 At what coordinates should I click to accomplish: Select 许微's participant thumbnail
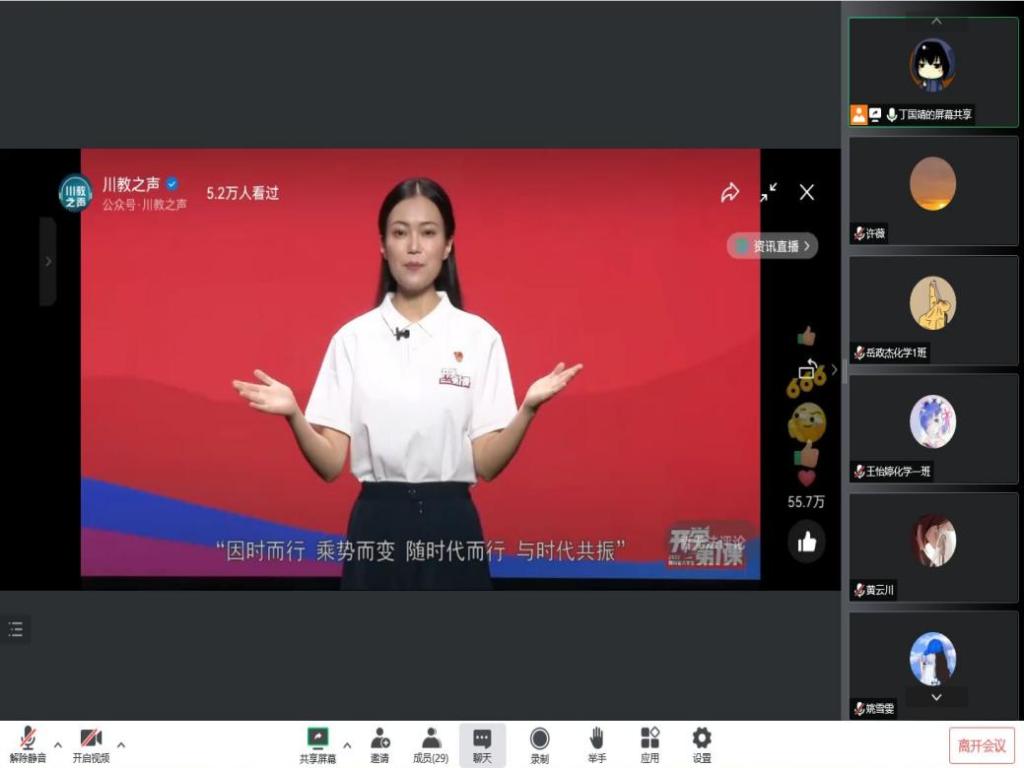pyautogui.click(x=933, y=190)
